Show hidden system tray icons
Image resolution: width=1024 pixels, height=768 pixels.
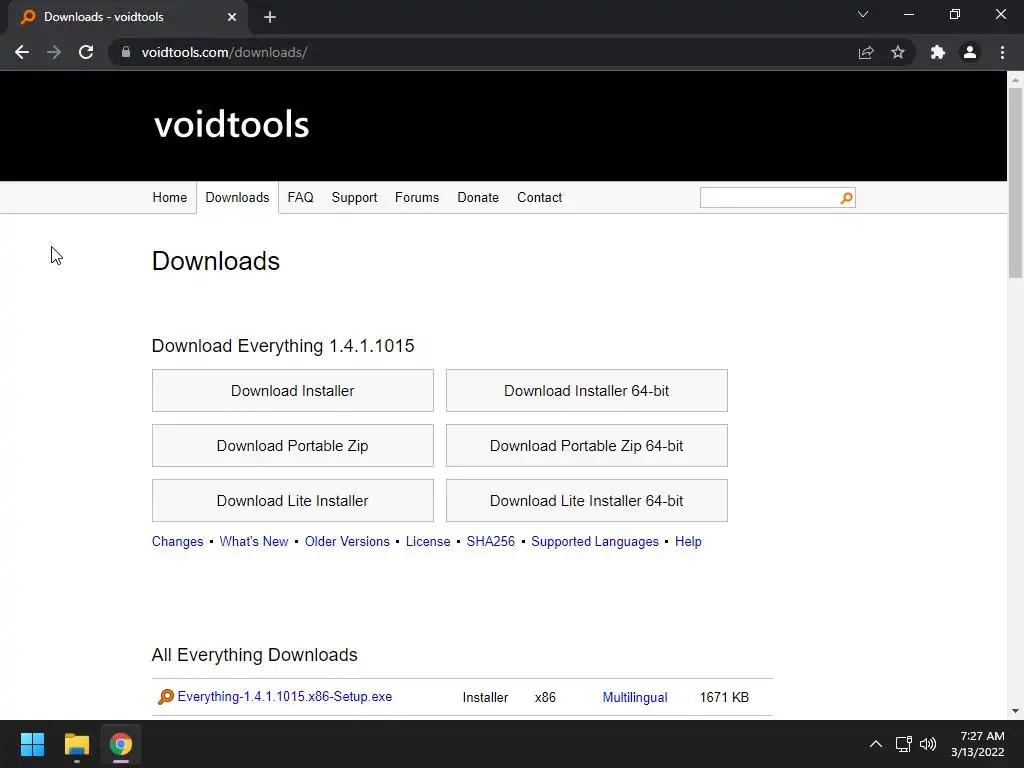coord(876,744)
